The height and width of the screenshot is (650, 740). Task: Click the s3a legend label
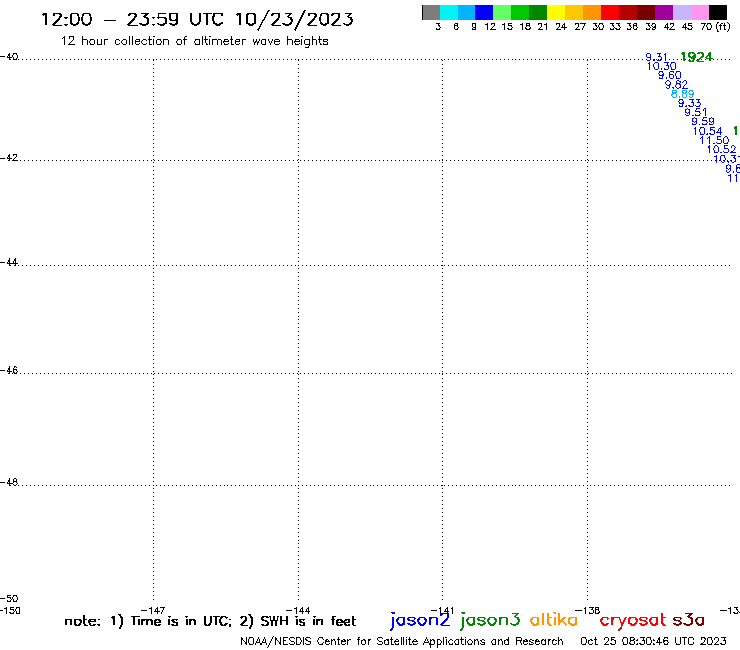pos(689,620)
